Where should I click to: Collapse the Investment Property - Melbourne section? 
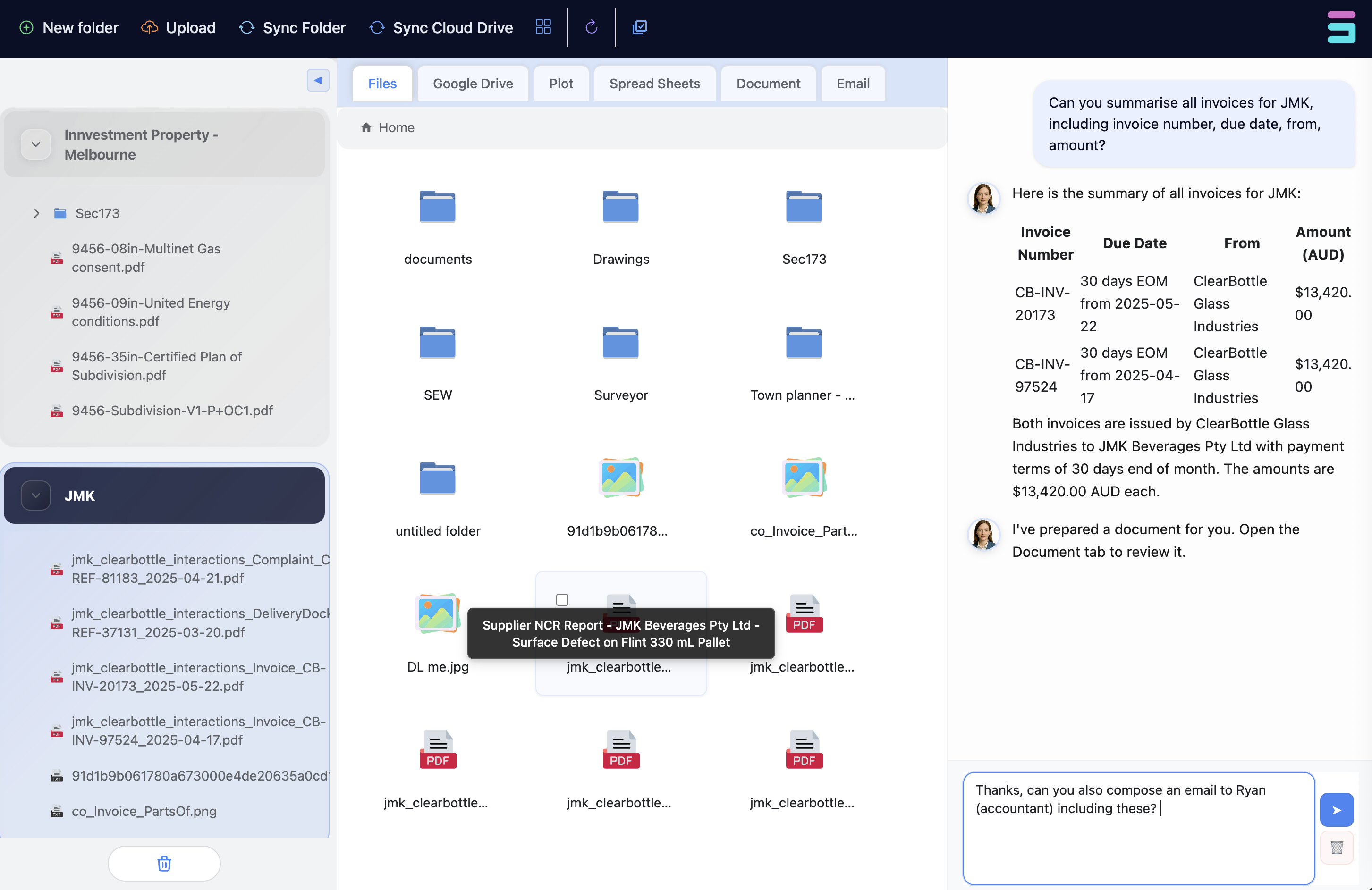click(x=35, y=143)
